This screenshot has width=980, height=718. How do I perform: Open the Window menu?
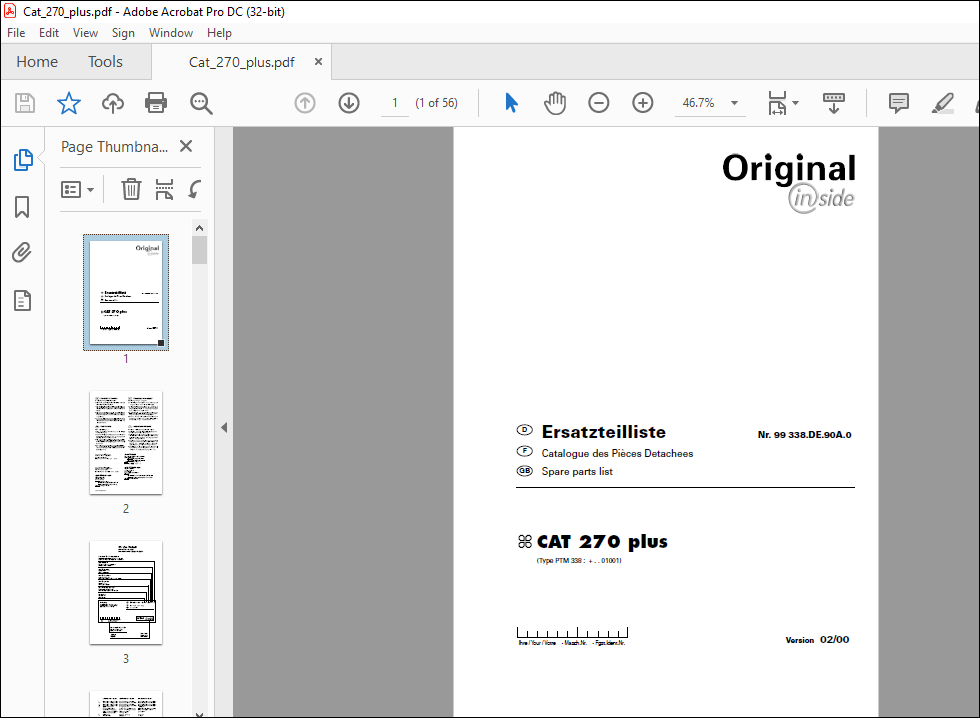[171, 33]
